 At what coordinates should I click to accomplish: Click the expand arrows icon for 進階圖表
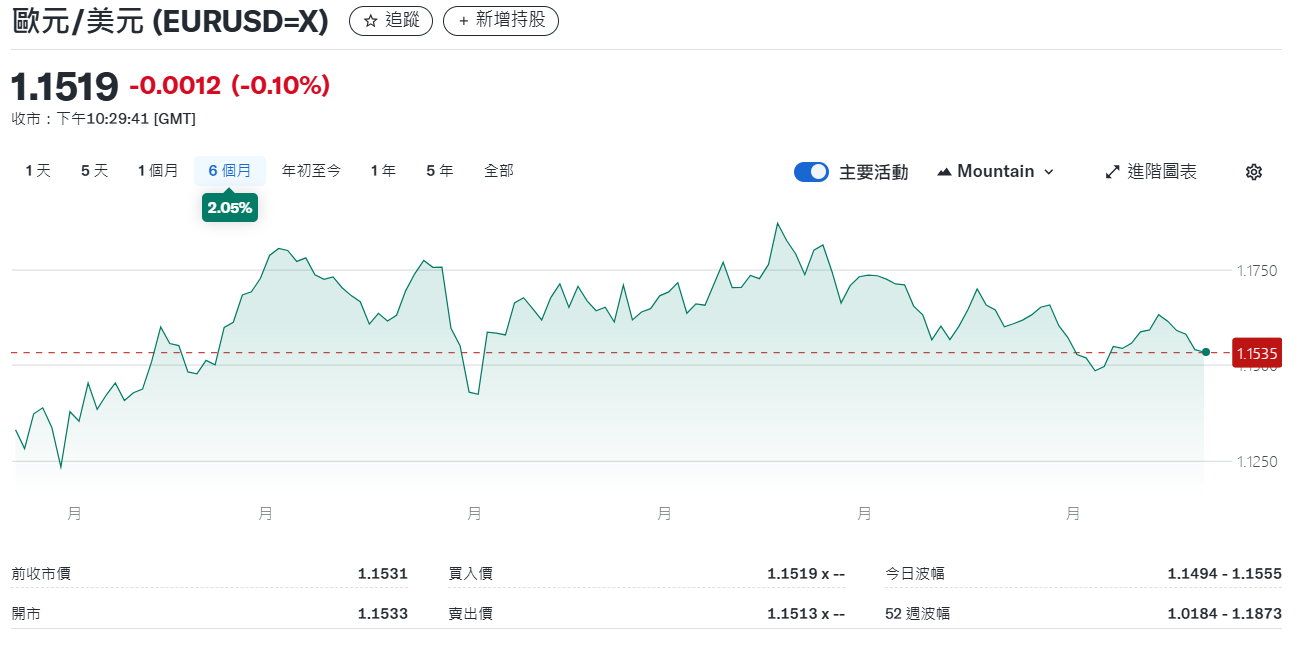[1112, 172]
